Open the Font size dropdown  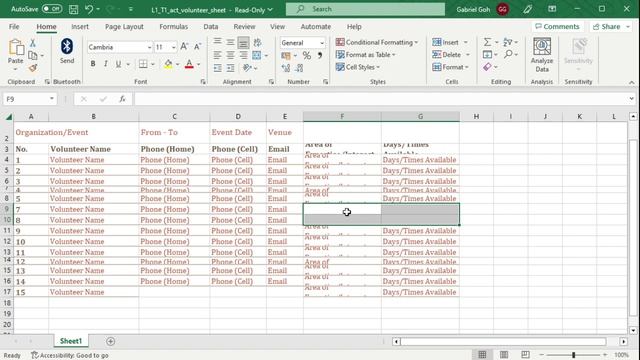pyautogui.click(x=173, y=47)
